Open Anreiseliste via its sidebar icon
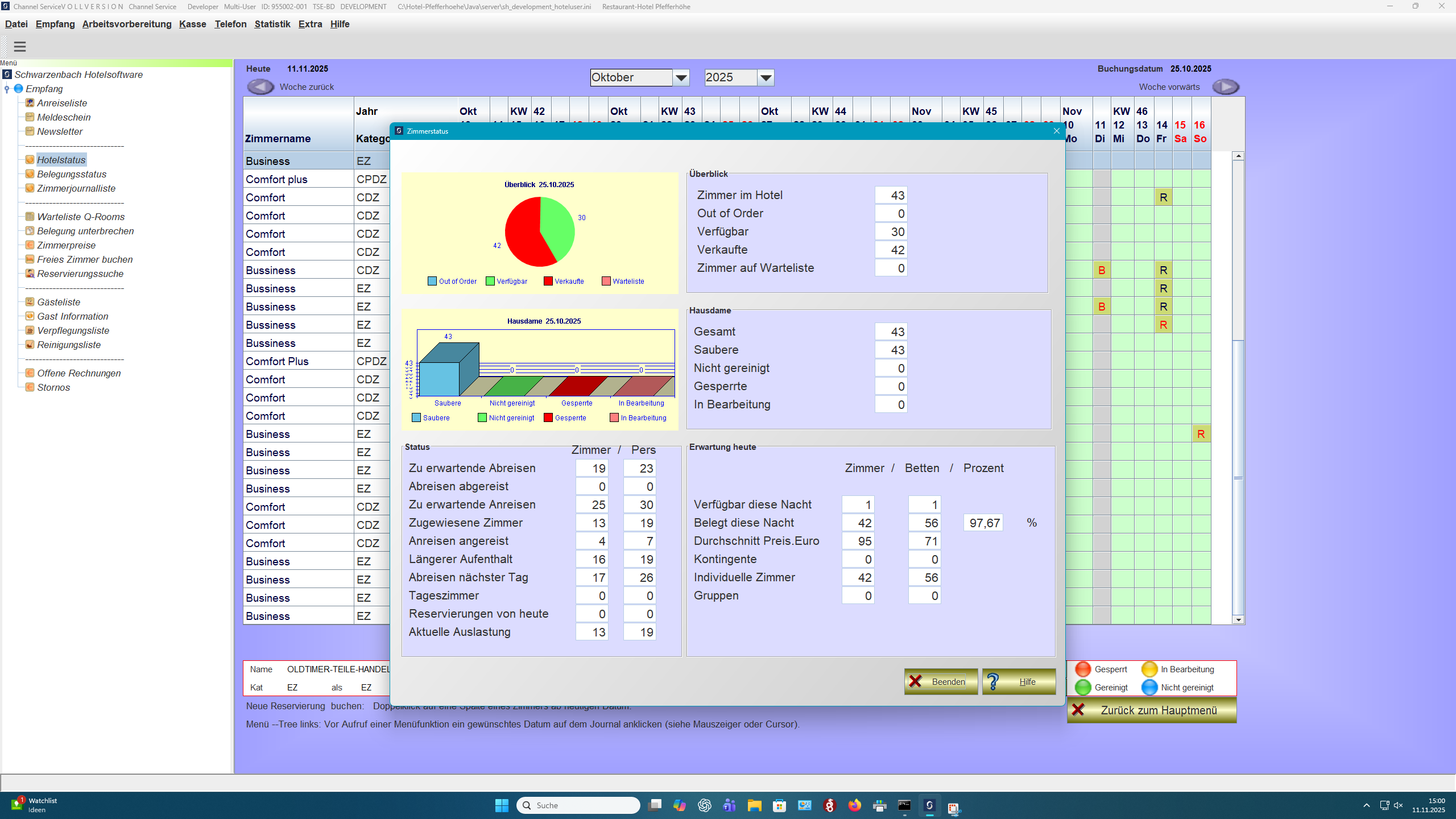This screenshot has height=819, width=1456. point(30,103)
